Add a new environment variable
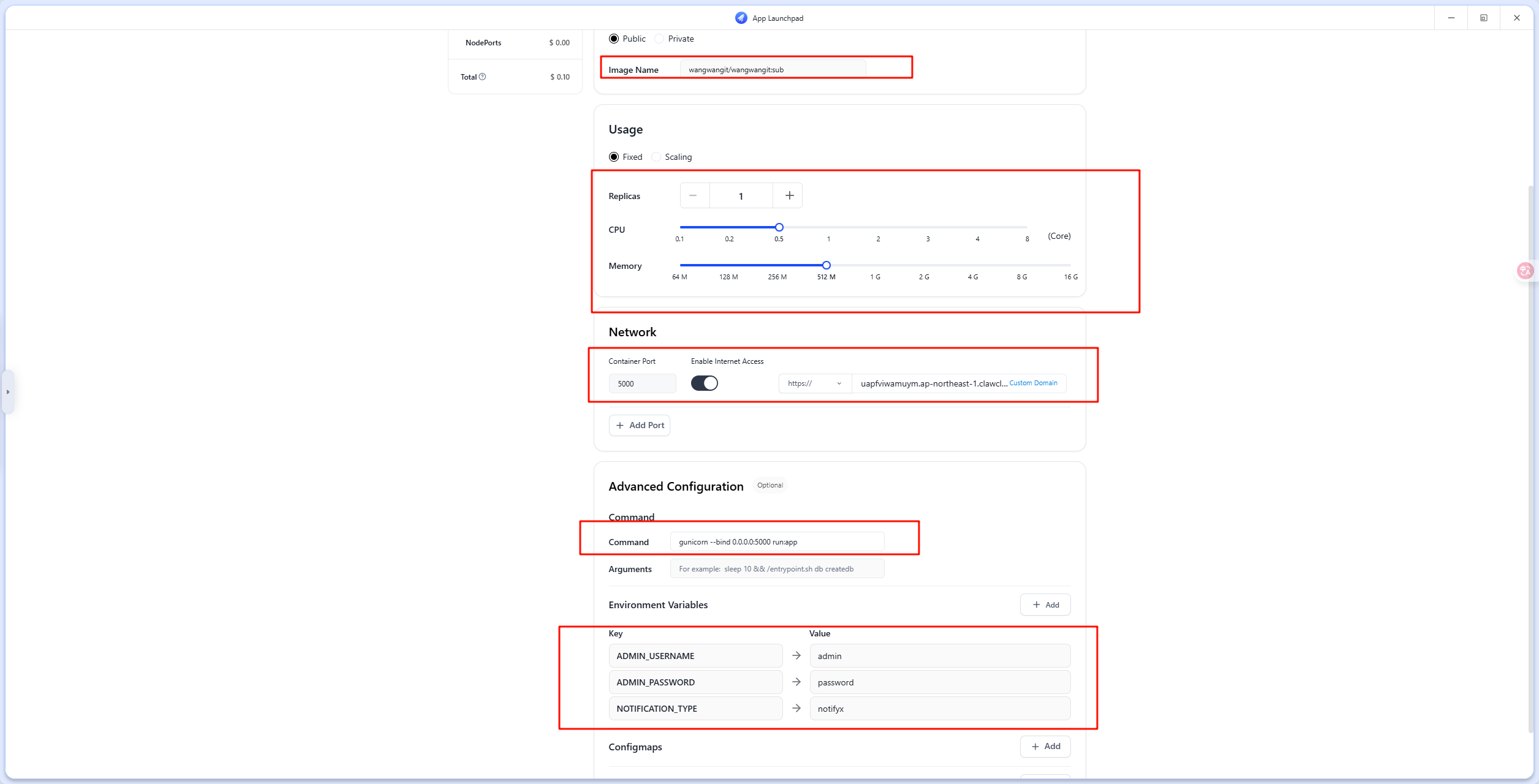The image size is (1539, 784). 1045,605
